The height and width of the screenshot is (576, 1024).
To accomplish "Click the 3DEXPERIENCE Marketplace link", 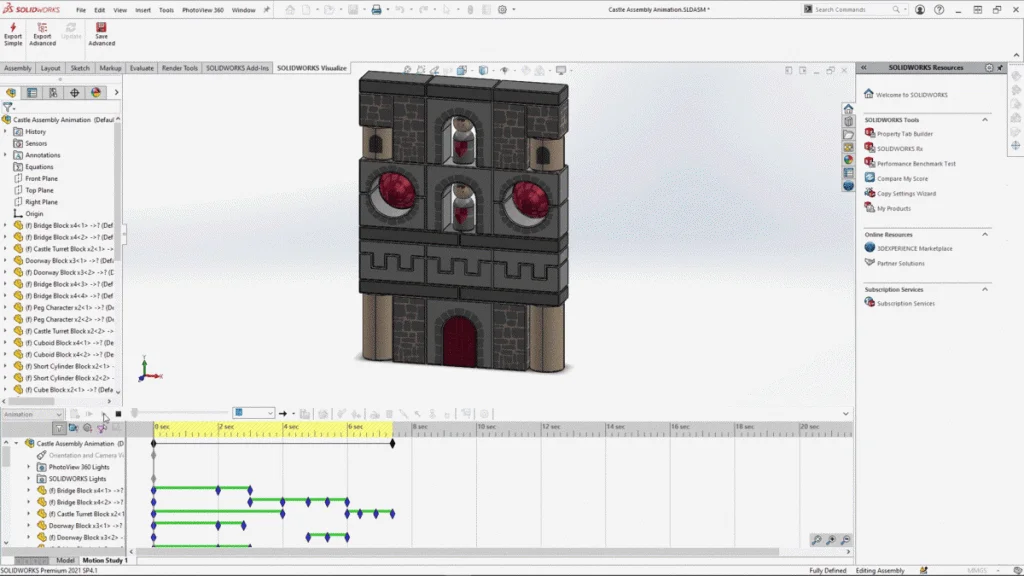I will tap(914, 248).
